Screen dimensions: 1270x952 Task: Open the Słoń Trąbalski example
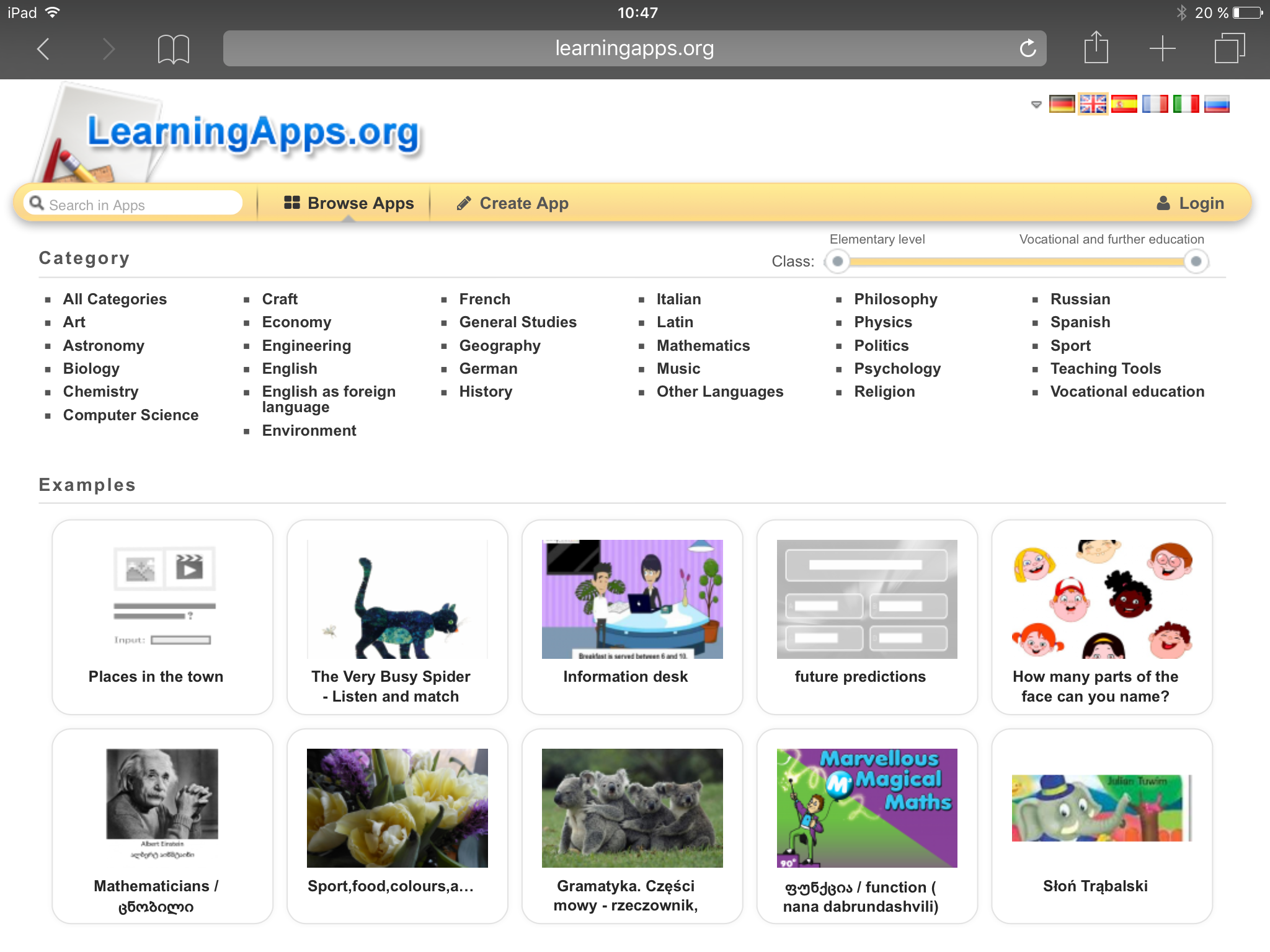(1102, 826)
